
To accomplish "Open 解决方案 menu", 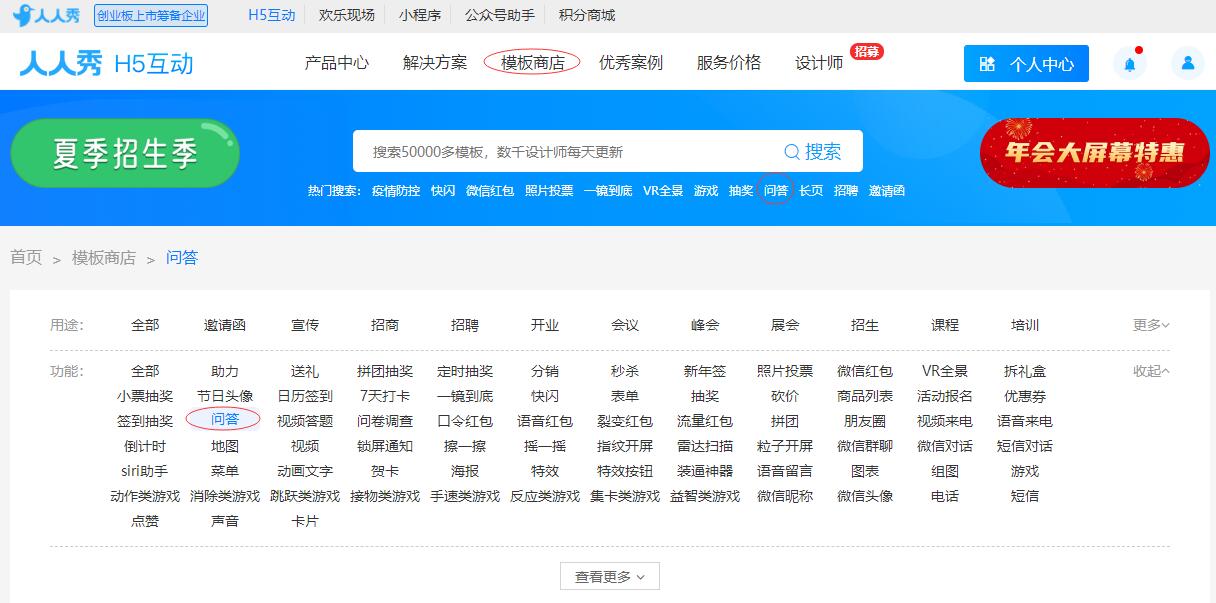I will click(x=435, y=63).
